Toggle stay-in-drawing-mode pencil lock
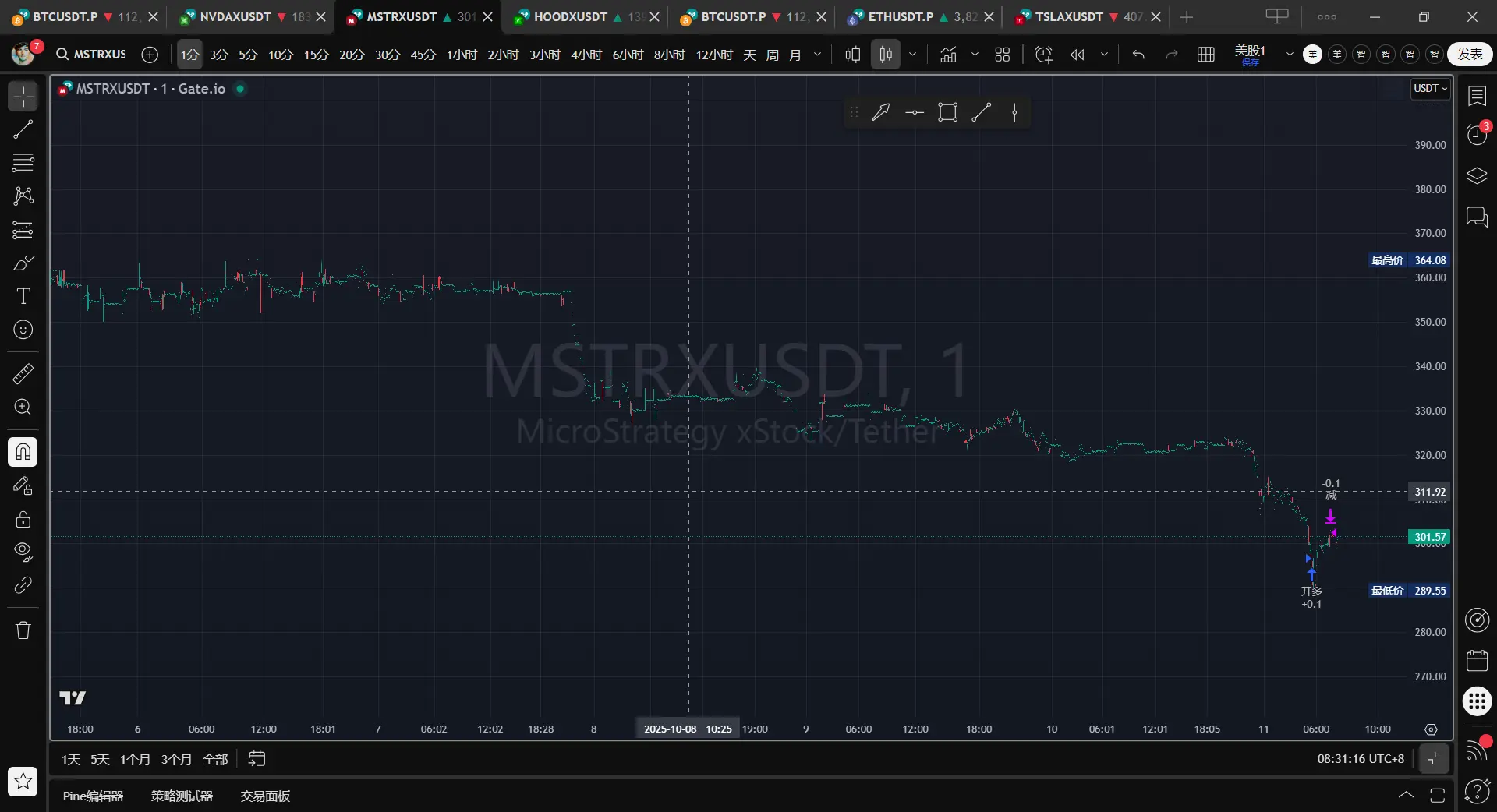The image size is (1497, 812). click(23, 486)
